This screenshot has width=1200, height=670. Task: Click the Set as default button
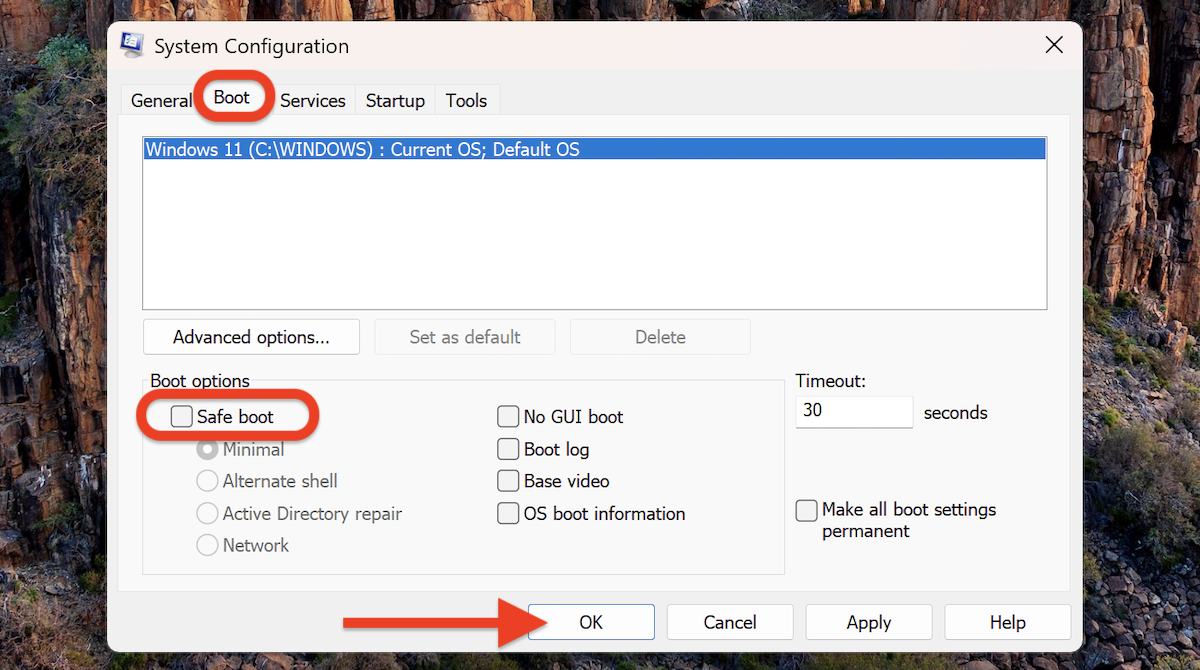(465, 337)
